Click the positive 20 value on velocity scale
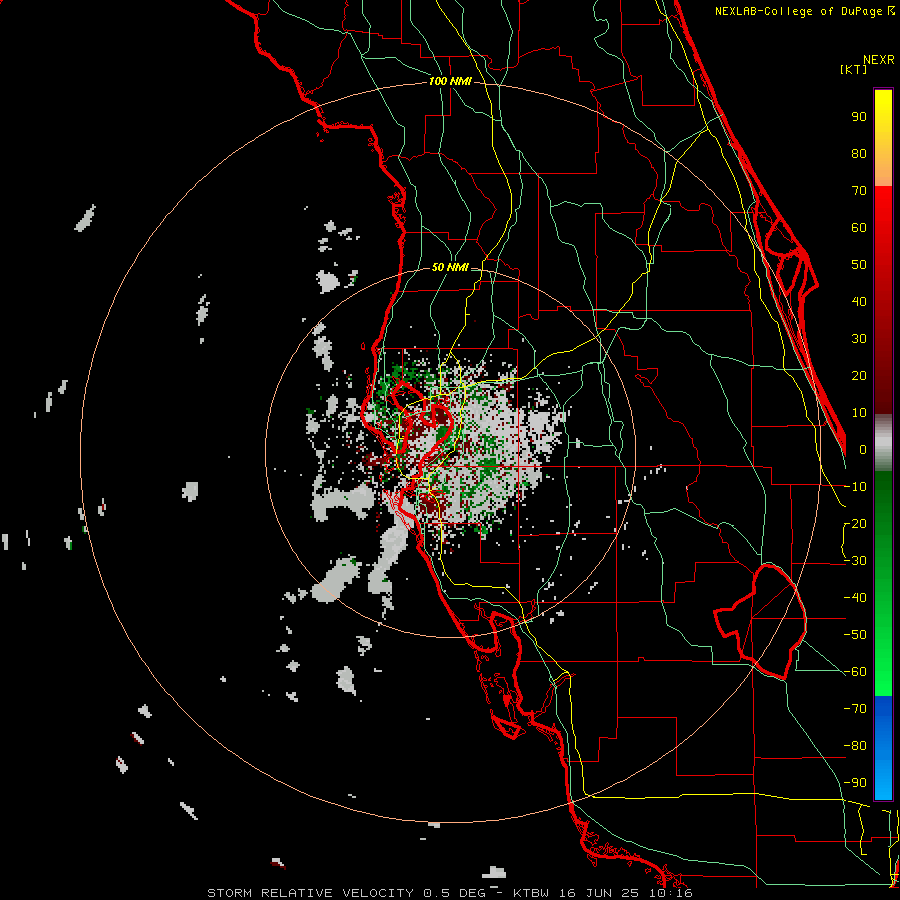 859,376
